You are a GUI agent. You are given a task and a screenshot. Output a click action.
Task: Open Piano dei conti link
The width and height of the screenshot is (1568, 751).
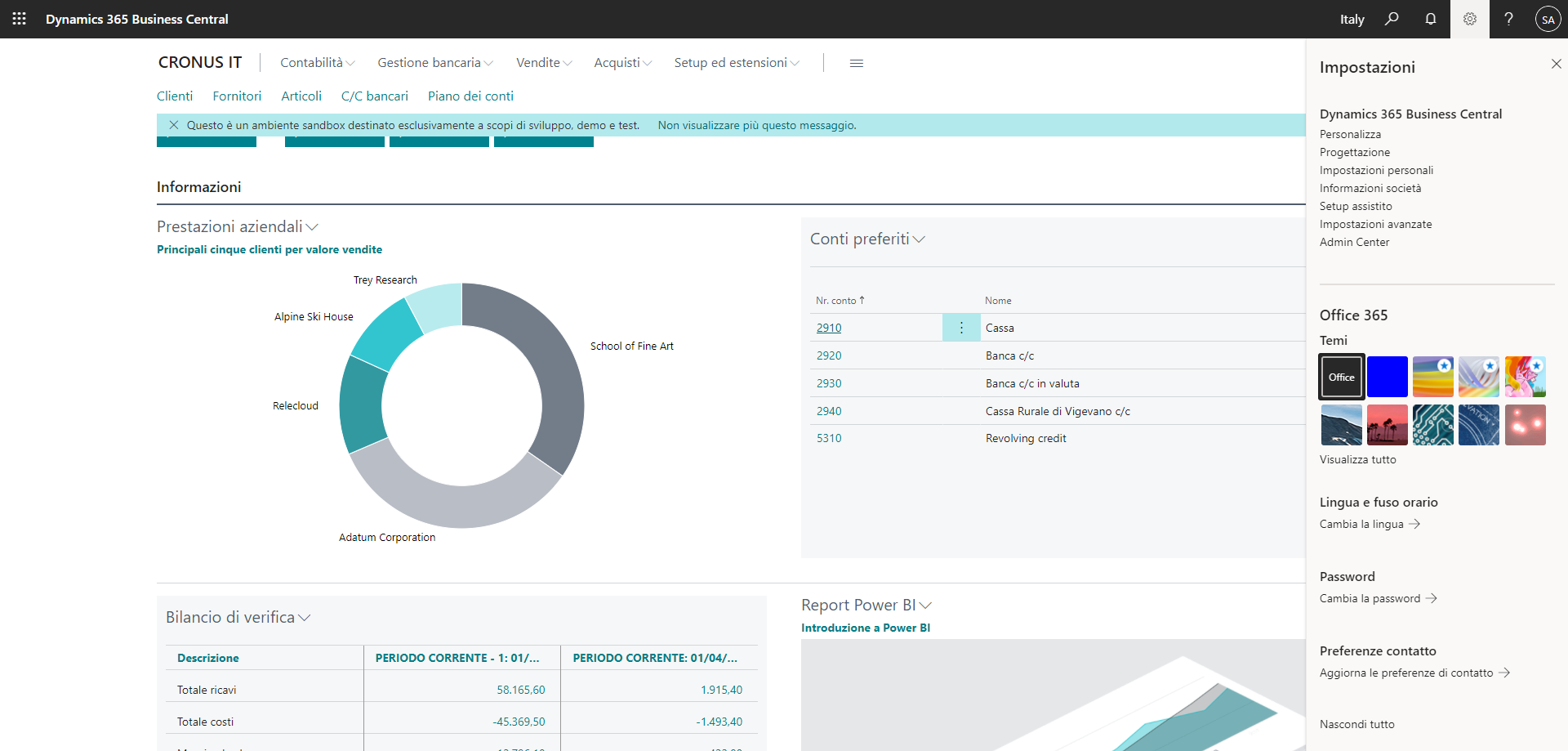470,96
